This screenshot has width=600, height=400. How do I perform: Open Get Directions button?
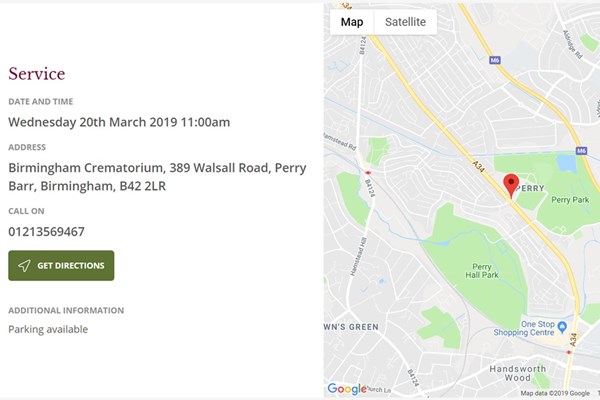[x=61, y=266]
